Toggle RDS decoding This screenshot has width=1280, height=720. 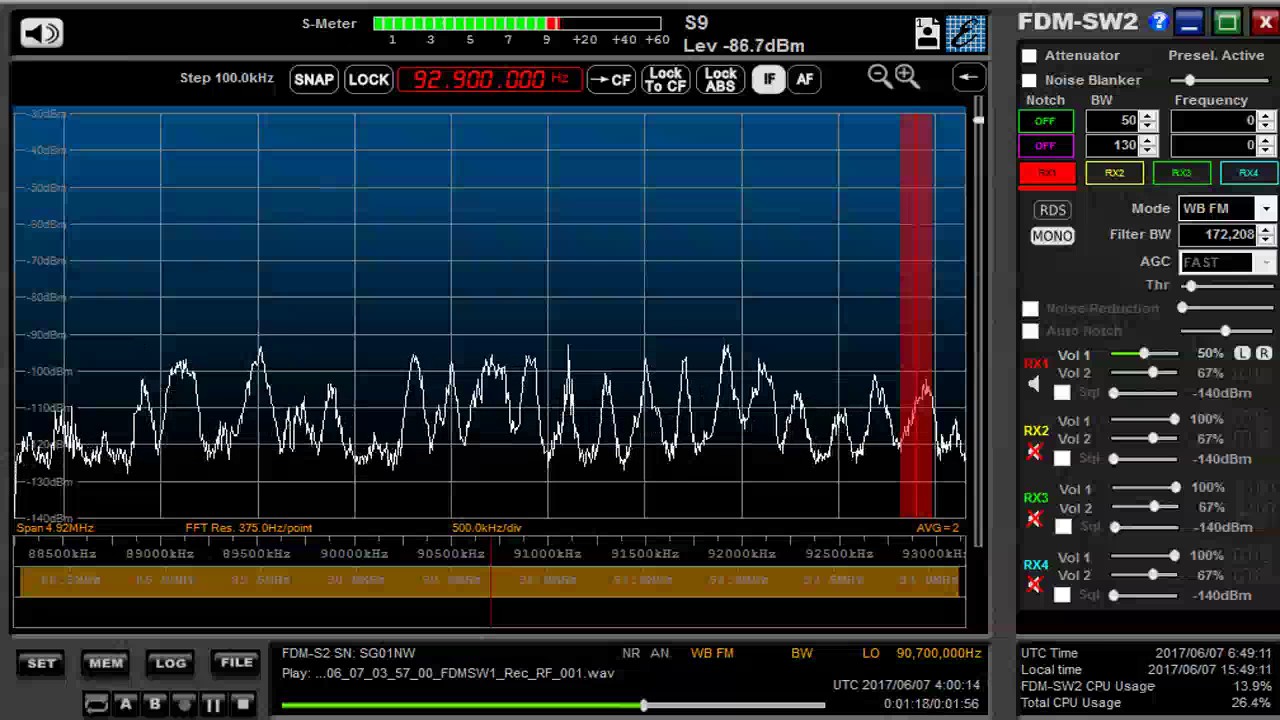[x=1052, y=210]
